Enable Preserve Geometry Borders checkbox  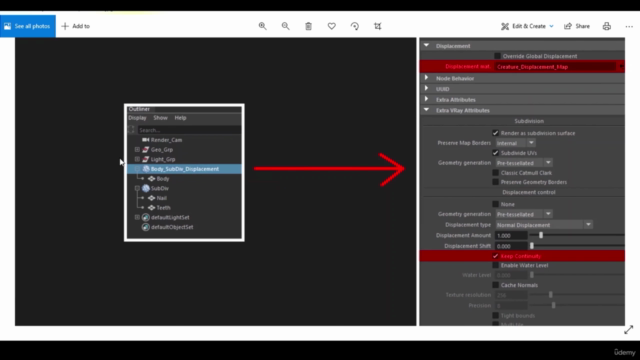[496, 182]
